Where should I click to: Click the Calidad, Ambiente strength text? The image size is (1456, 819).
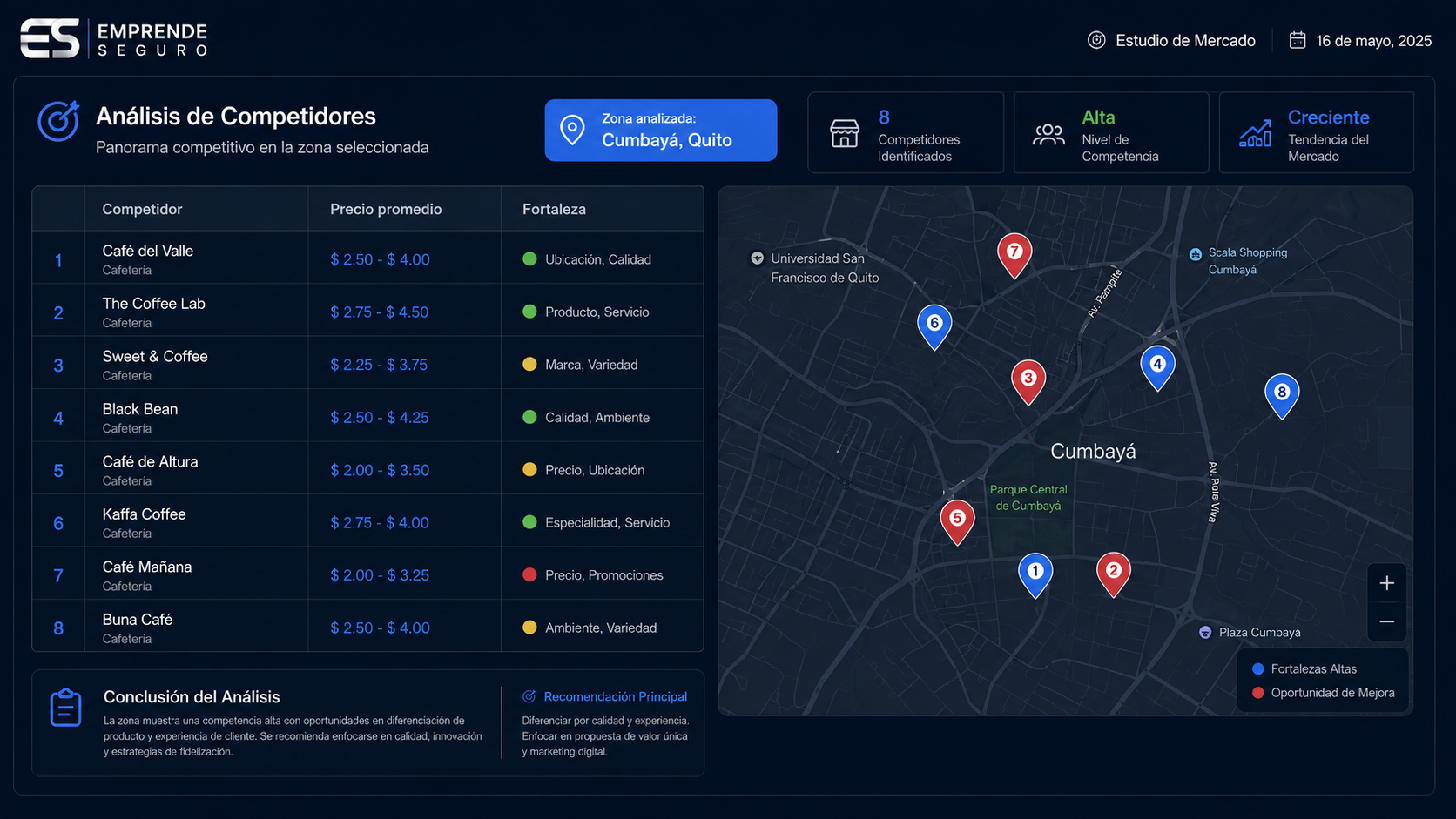pos(597,417)
